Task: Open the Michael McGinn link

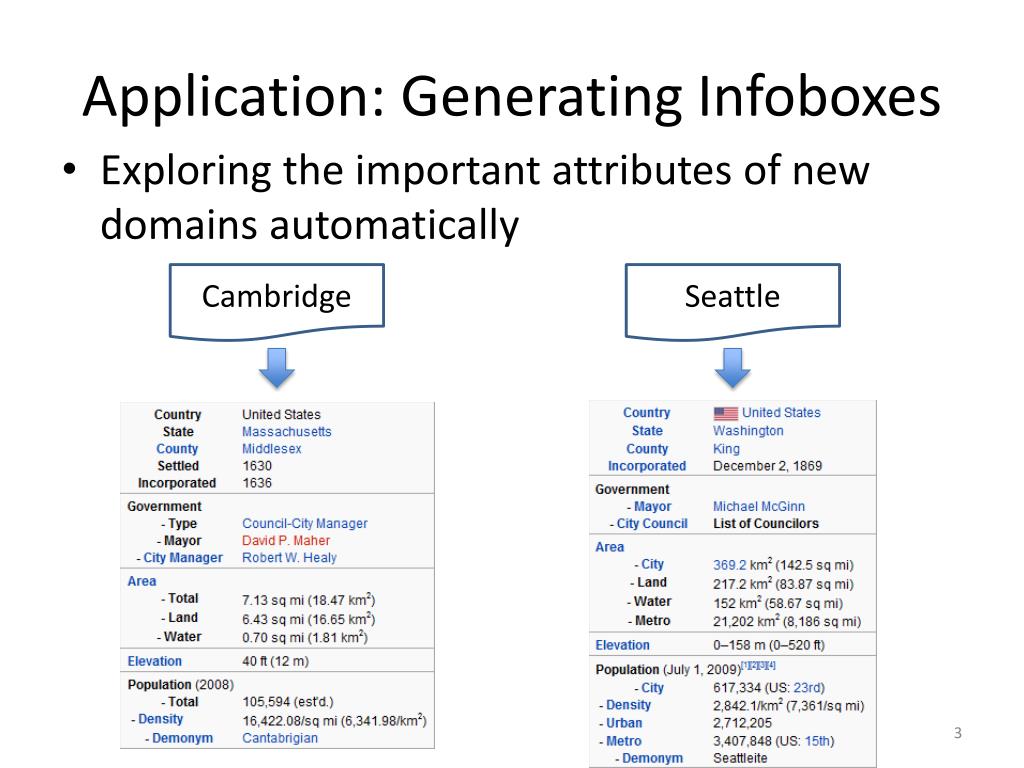Action: click(759, 507)
